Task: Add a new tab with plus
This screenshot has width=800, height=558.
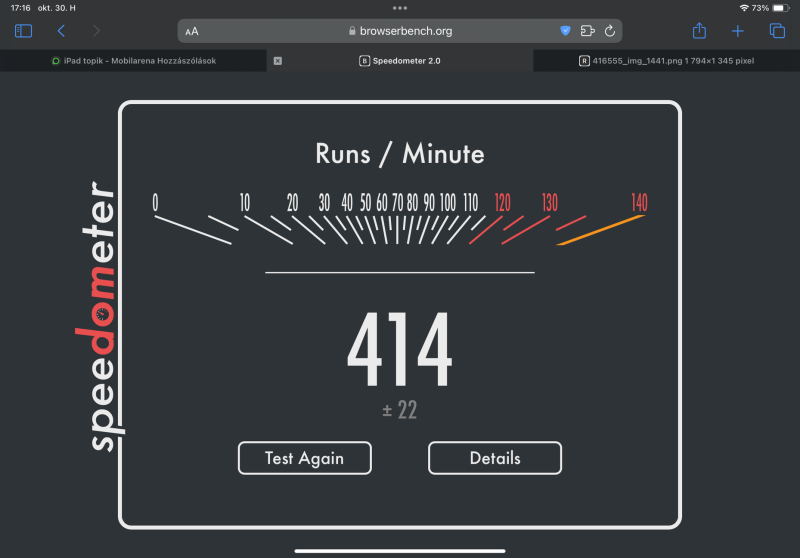Action: tap(738, 31)
